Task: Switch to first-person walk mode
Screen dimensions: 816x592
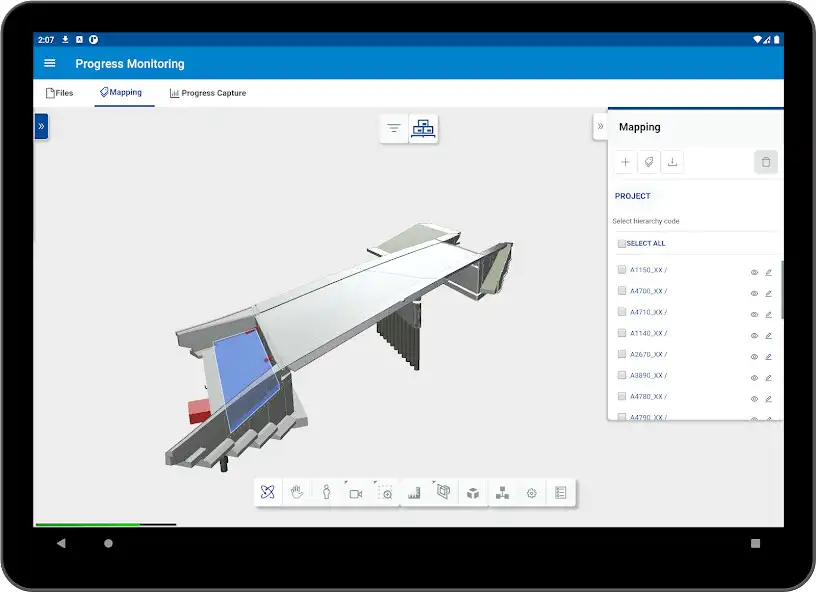Action: (x=326, y=493)
